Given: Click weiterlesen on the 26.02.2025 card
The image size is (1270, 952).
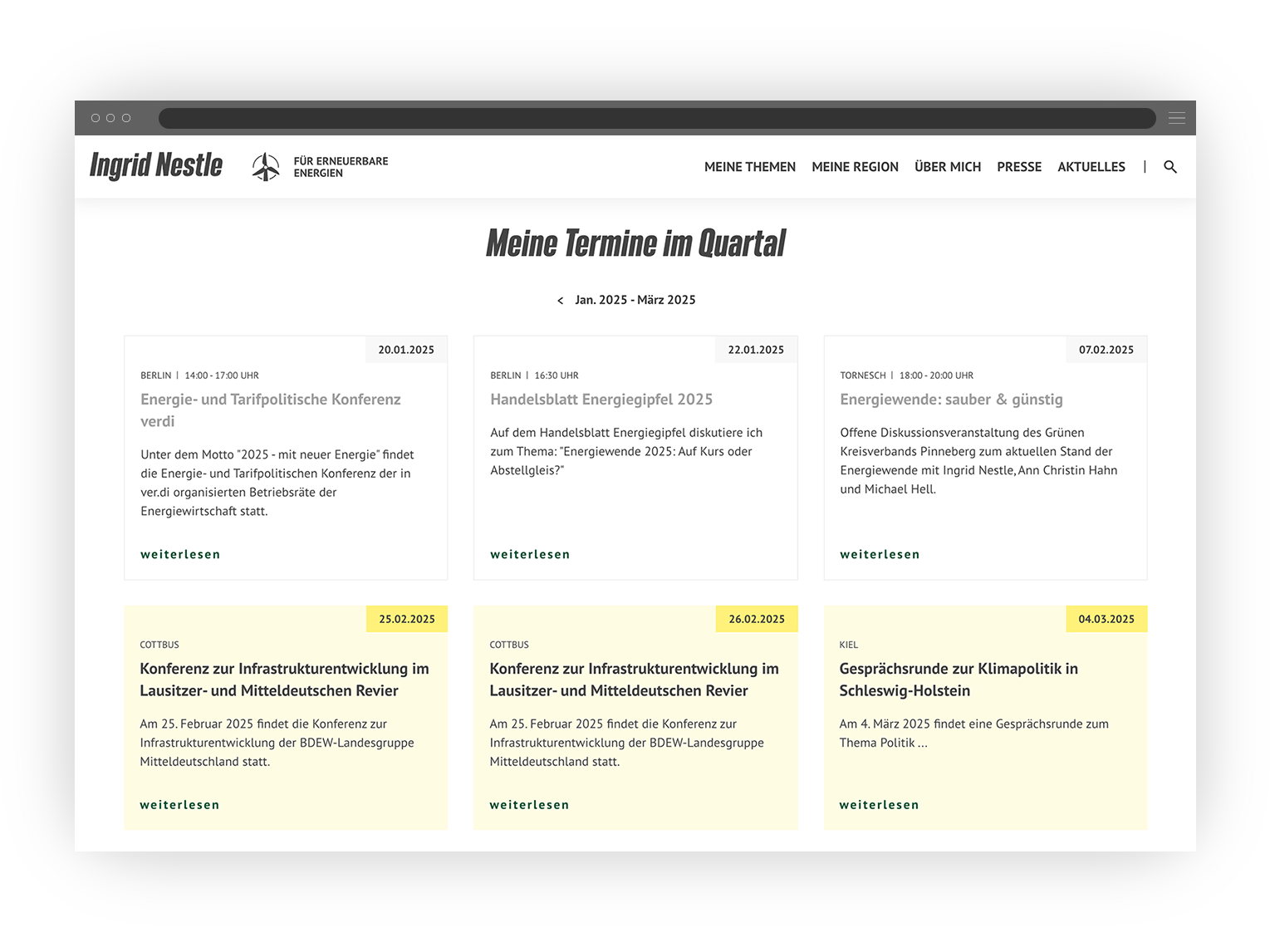Looking at the screenshot, I should coord(529,805).
